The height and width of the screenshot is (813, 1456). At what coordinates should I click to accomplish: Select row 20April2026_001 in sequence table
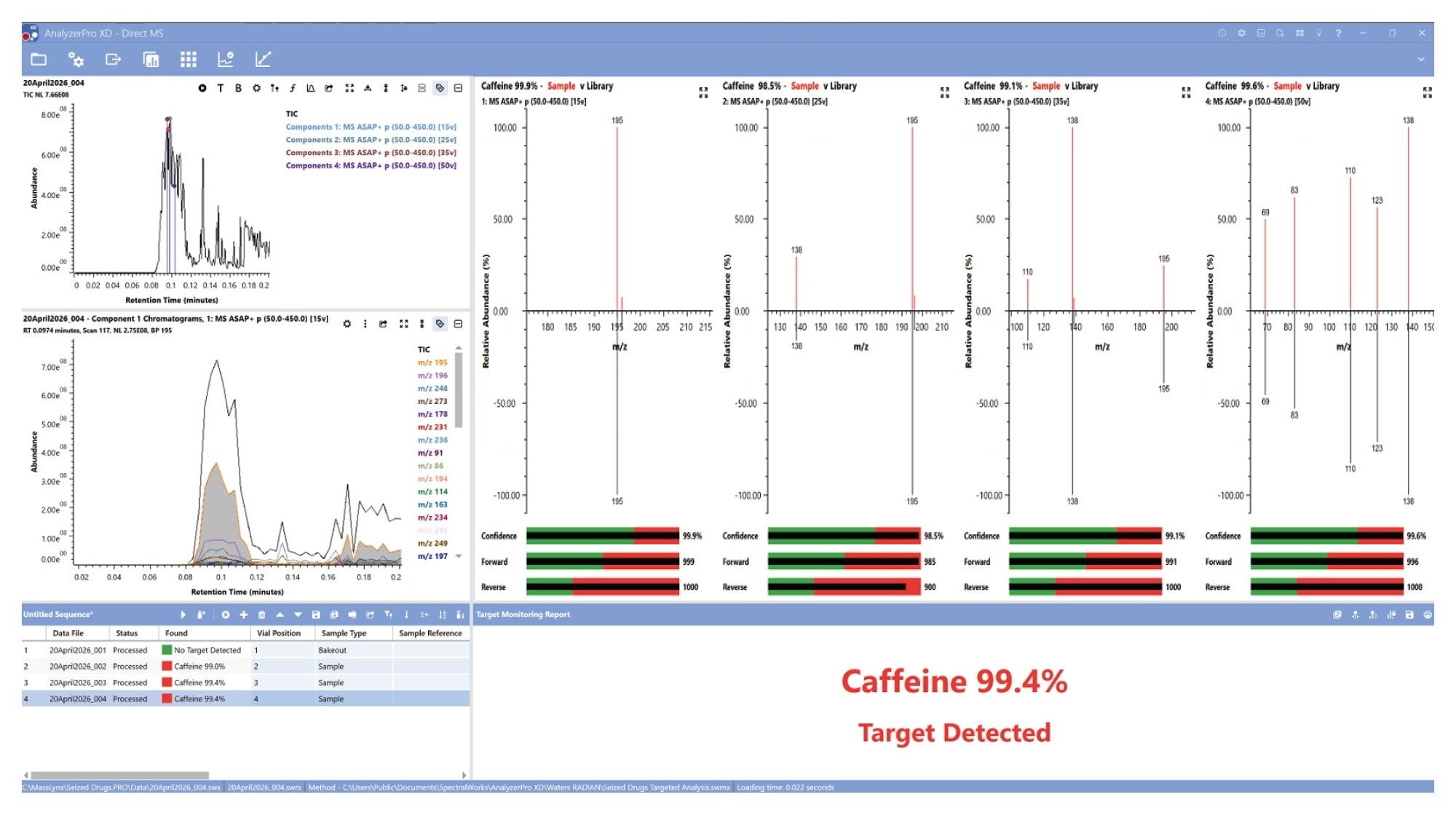pyautogui.click(x=245, y=651)
